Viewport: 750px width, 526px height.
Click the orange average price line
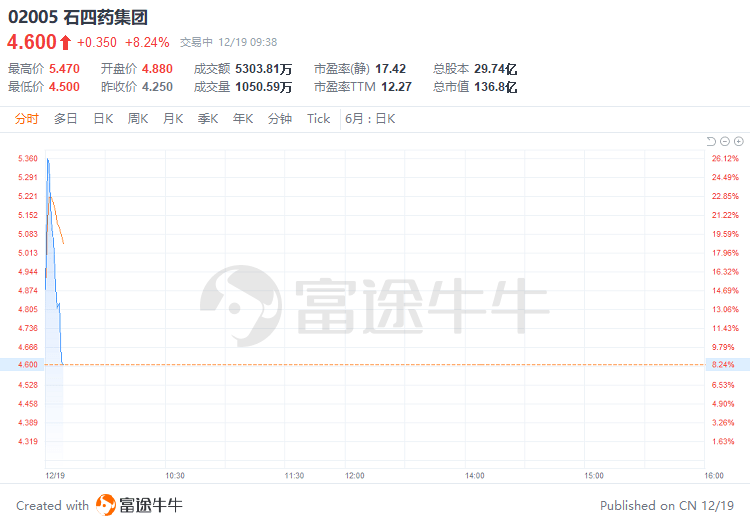[x=57, y=220]
